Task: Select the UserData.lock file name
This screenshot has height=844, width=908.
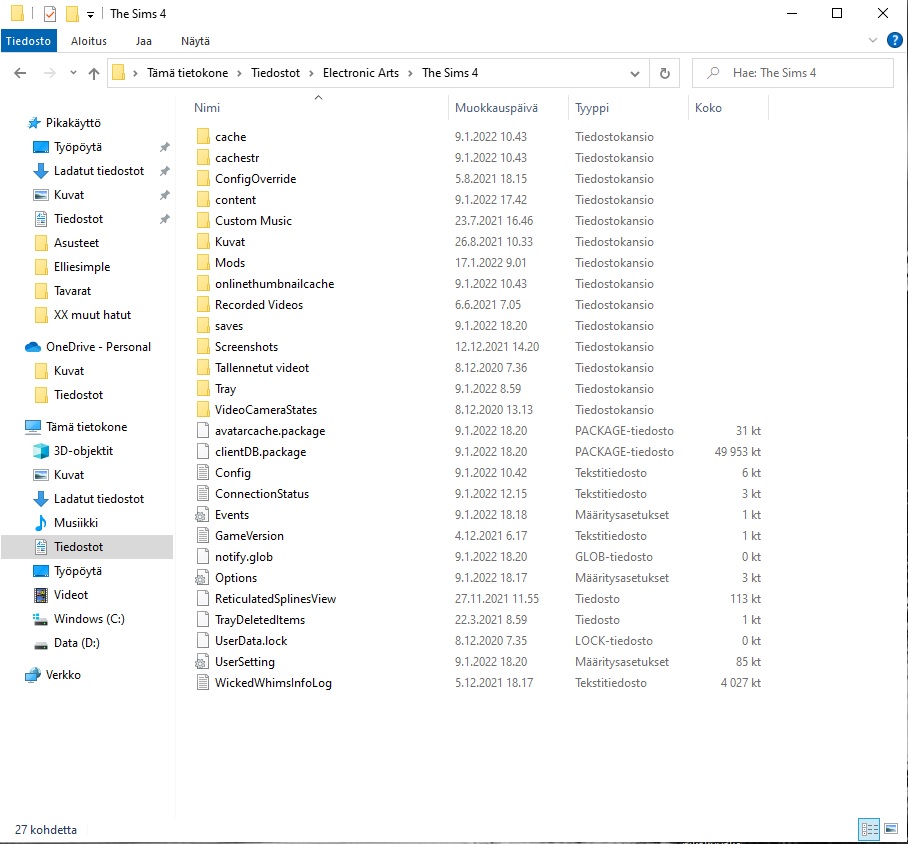Action: (x=251, y=641)
